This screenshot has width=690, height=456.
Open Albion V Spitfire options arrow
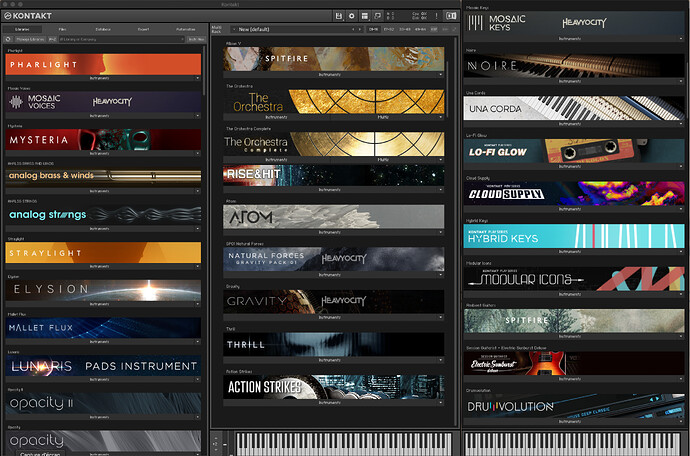coord(440,75)
